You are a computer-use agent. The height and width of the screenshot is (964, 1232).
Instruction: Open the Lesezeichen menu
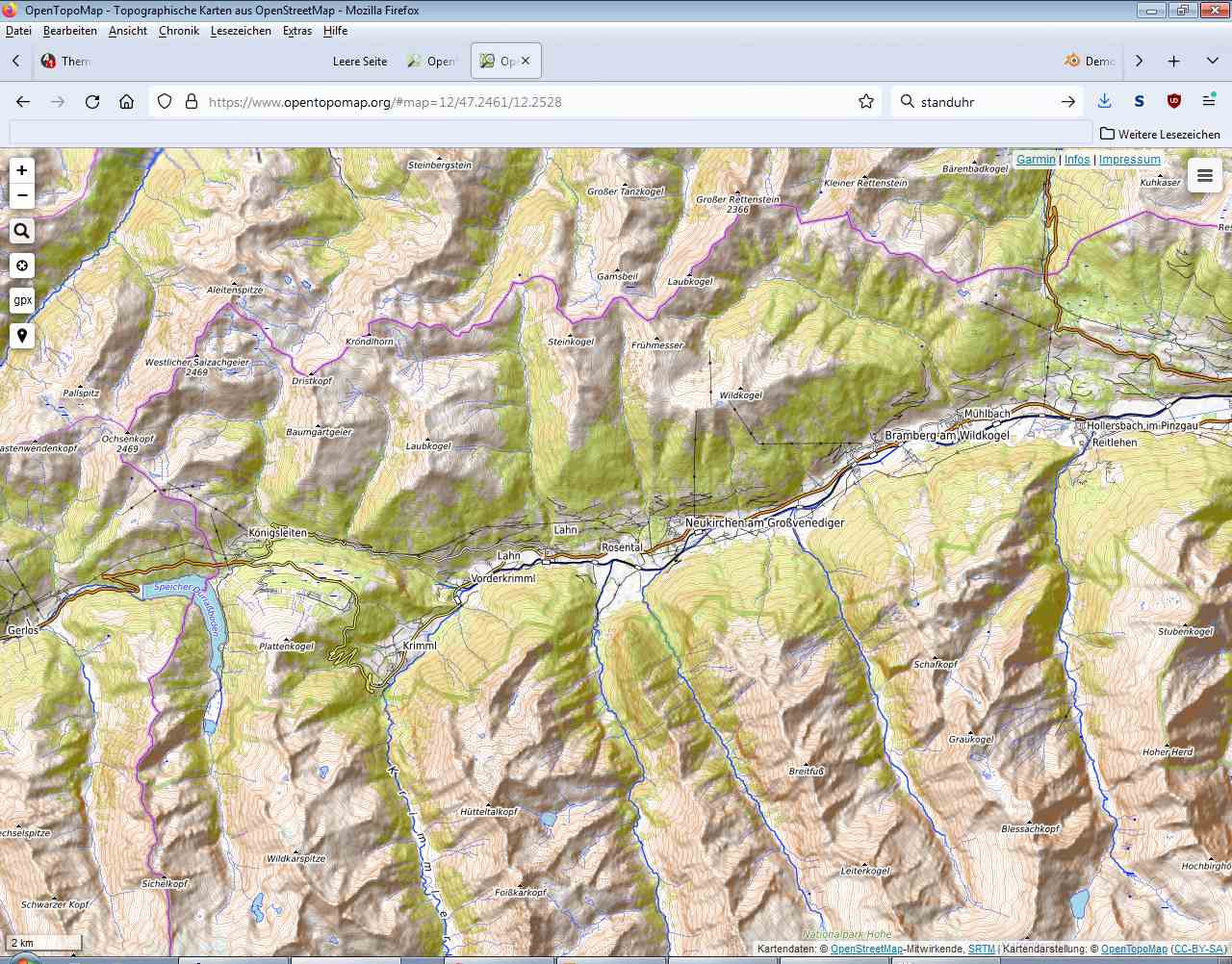click(x=241, y=31)
